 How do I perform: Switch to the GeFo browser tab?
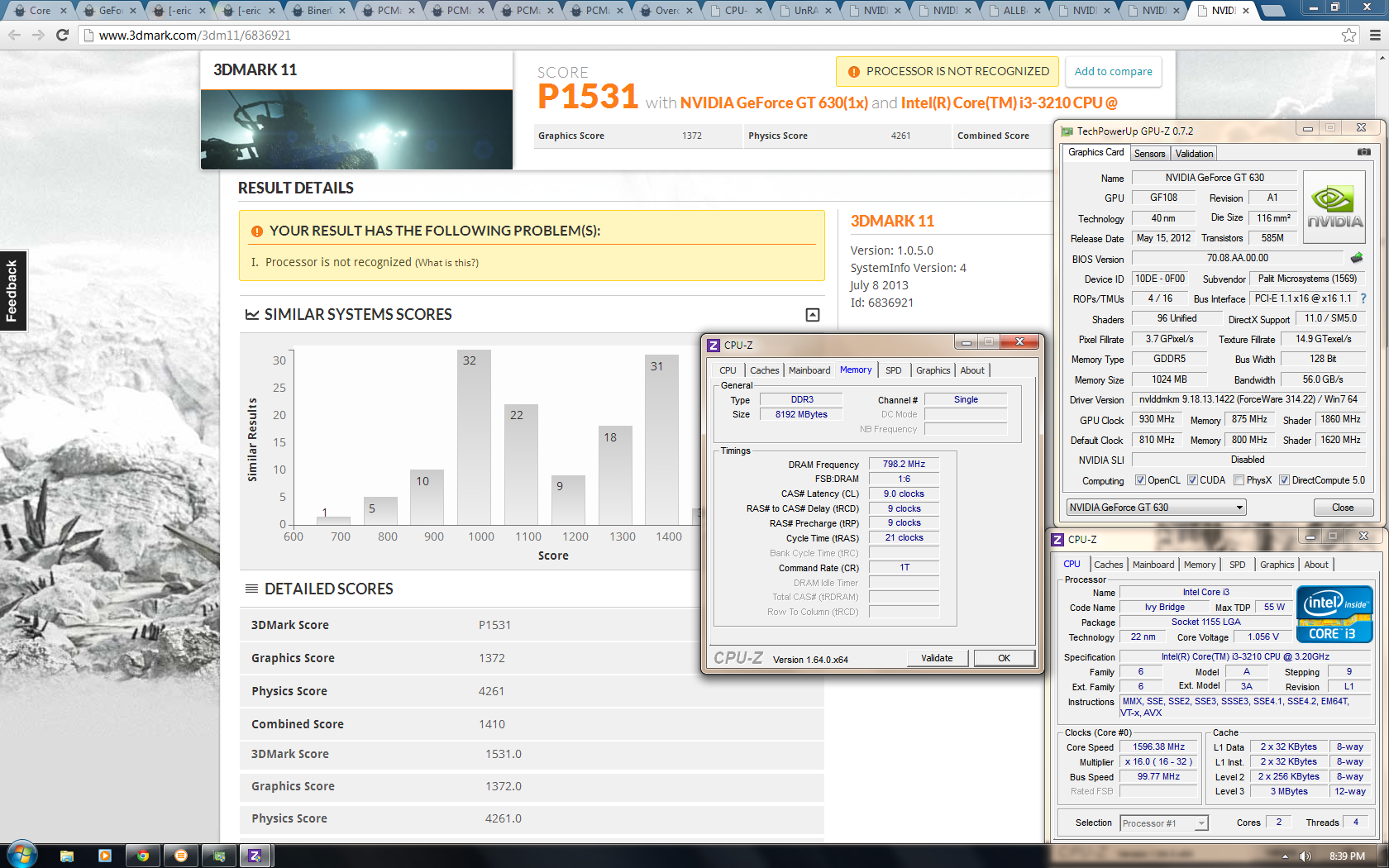coord(109,11)
